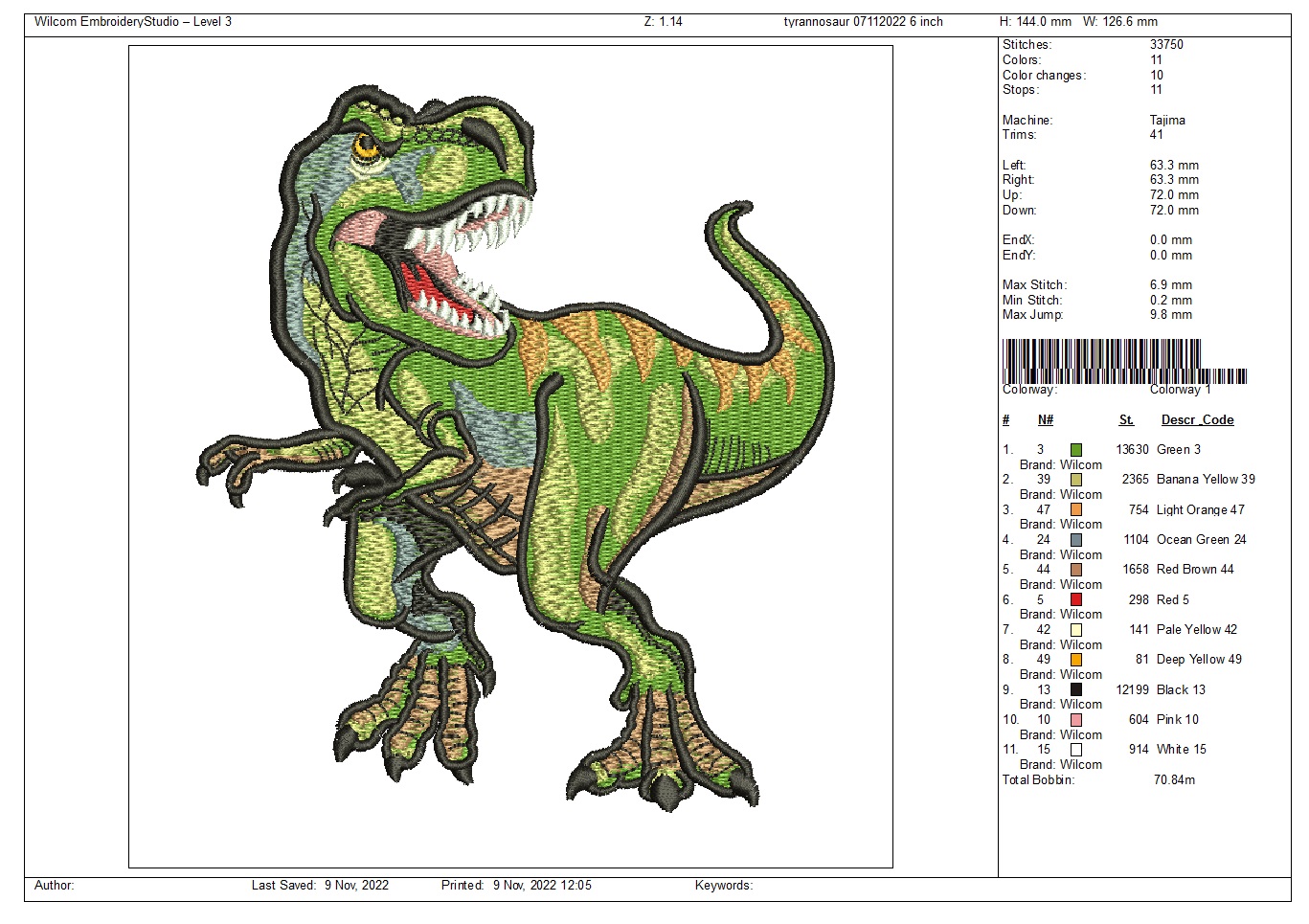Click the Total Bobbin value '70.84m'

coord(1175,780)
